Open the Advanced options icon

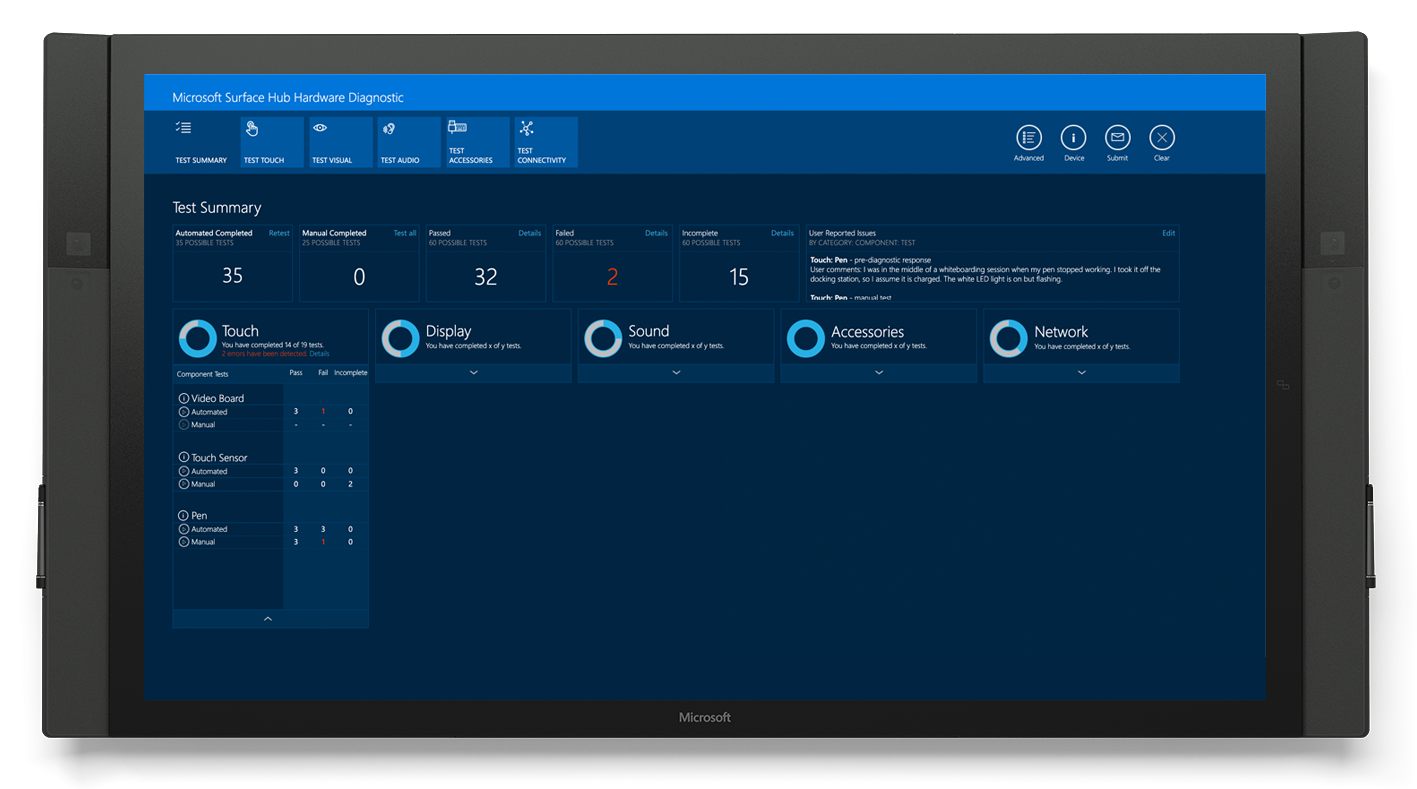pyautogui.click(x=1028, y=138)
